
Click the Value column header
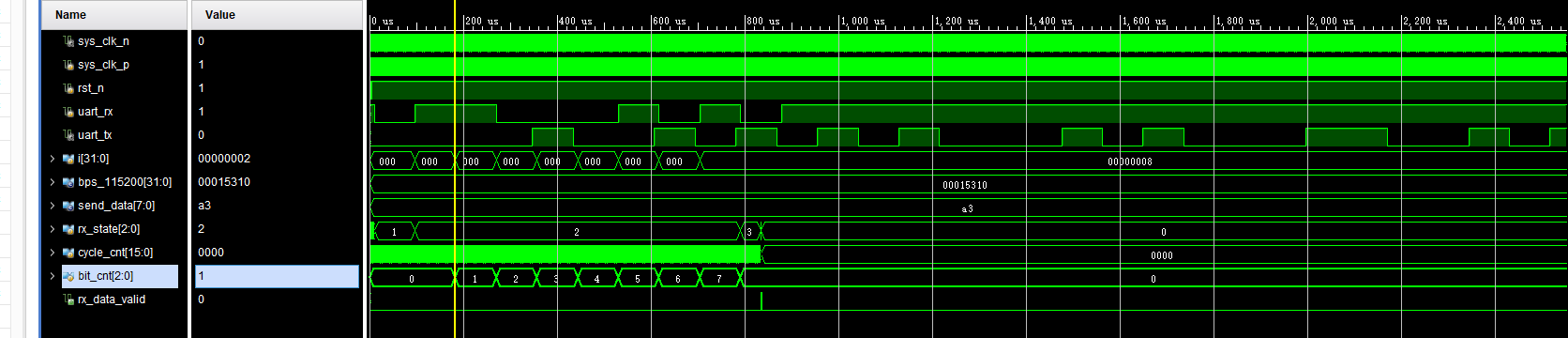pos(277,15)
